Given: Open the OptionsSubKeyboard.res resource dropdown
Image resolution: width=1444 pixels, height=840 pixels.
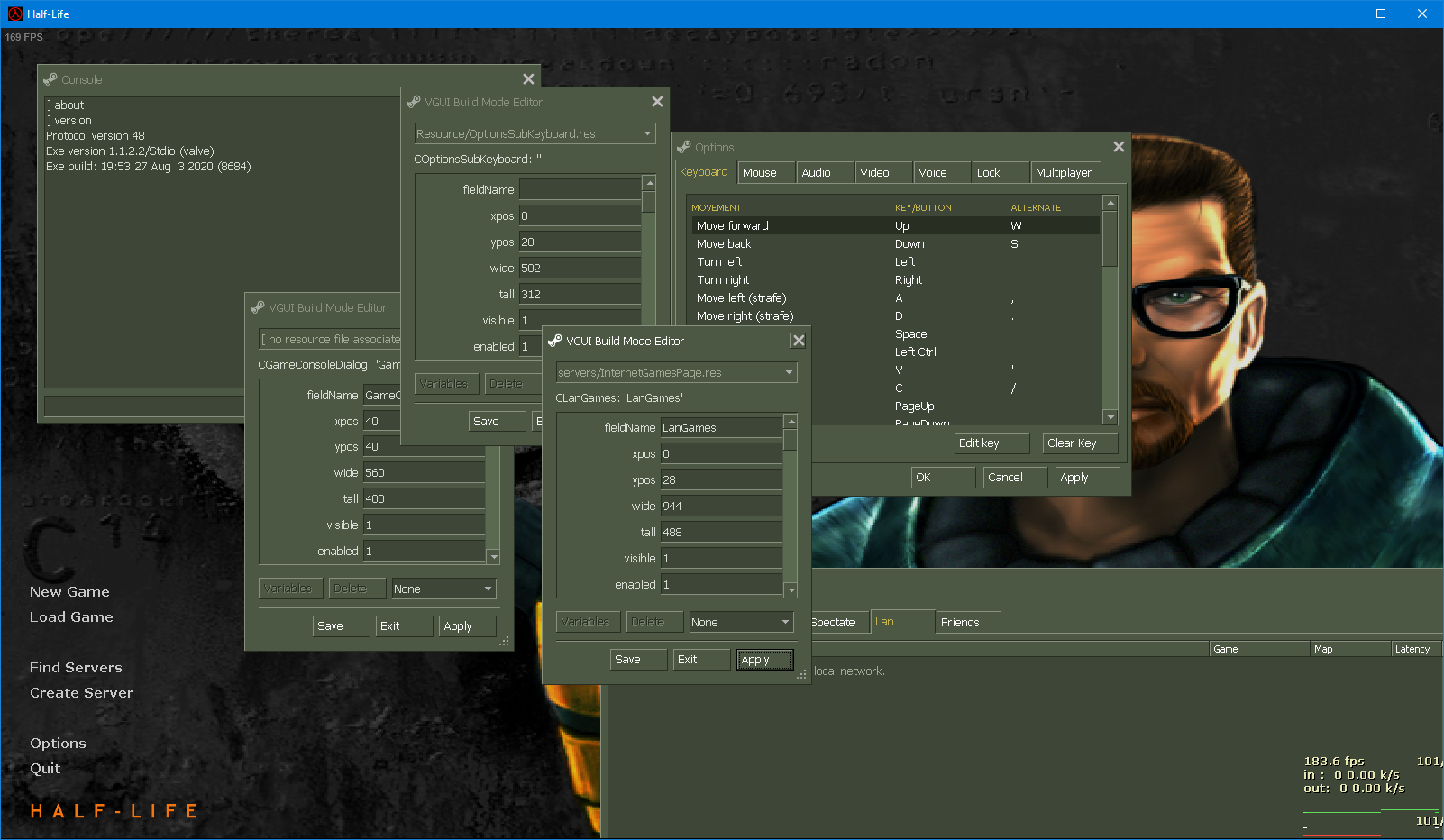Looking at the screenshot, I should click(x=535, y=133).
